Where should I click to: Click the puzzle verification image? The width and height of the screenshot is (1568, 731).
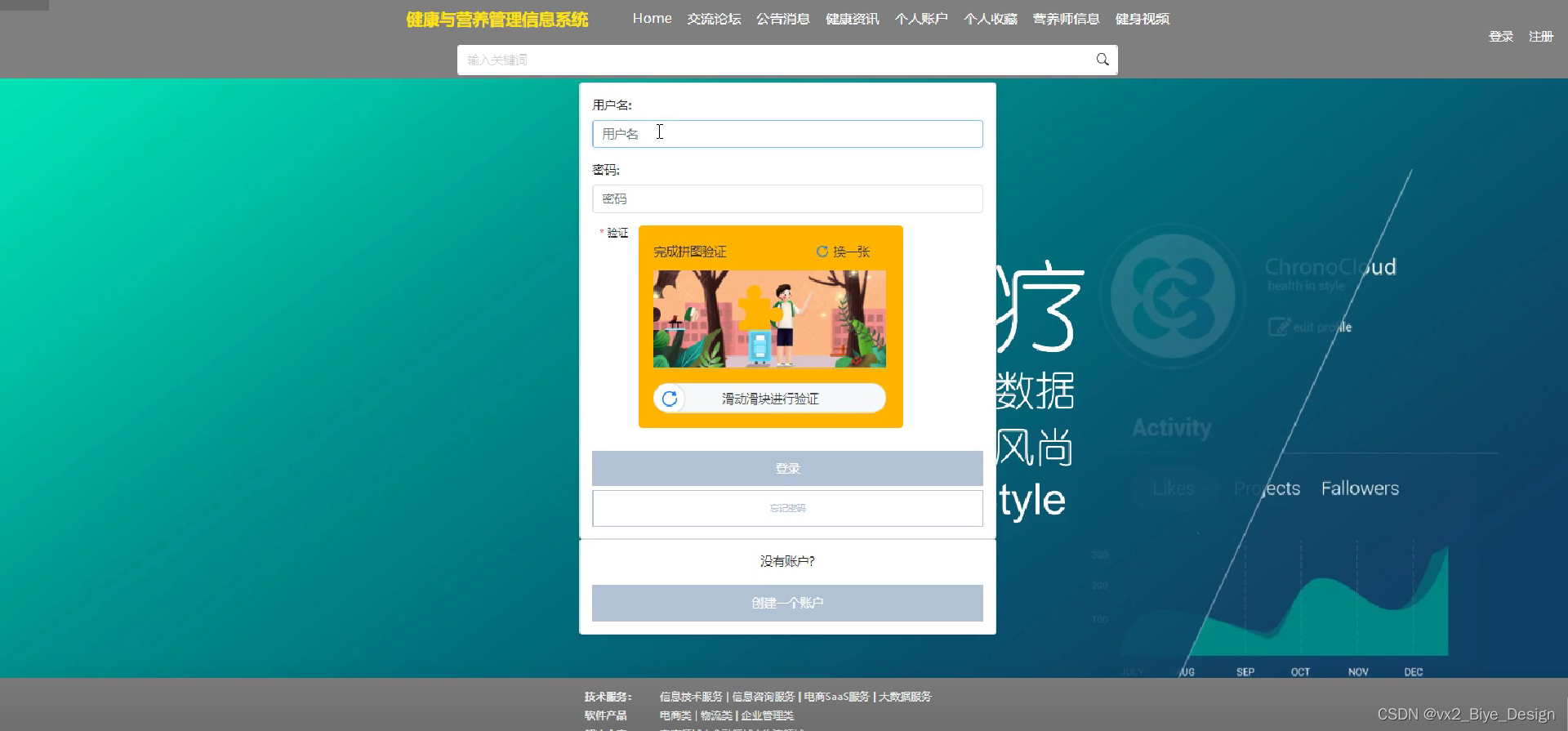pos(769,319)
